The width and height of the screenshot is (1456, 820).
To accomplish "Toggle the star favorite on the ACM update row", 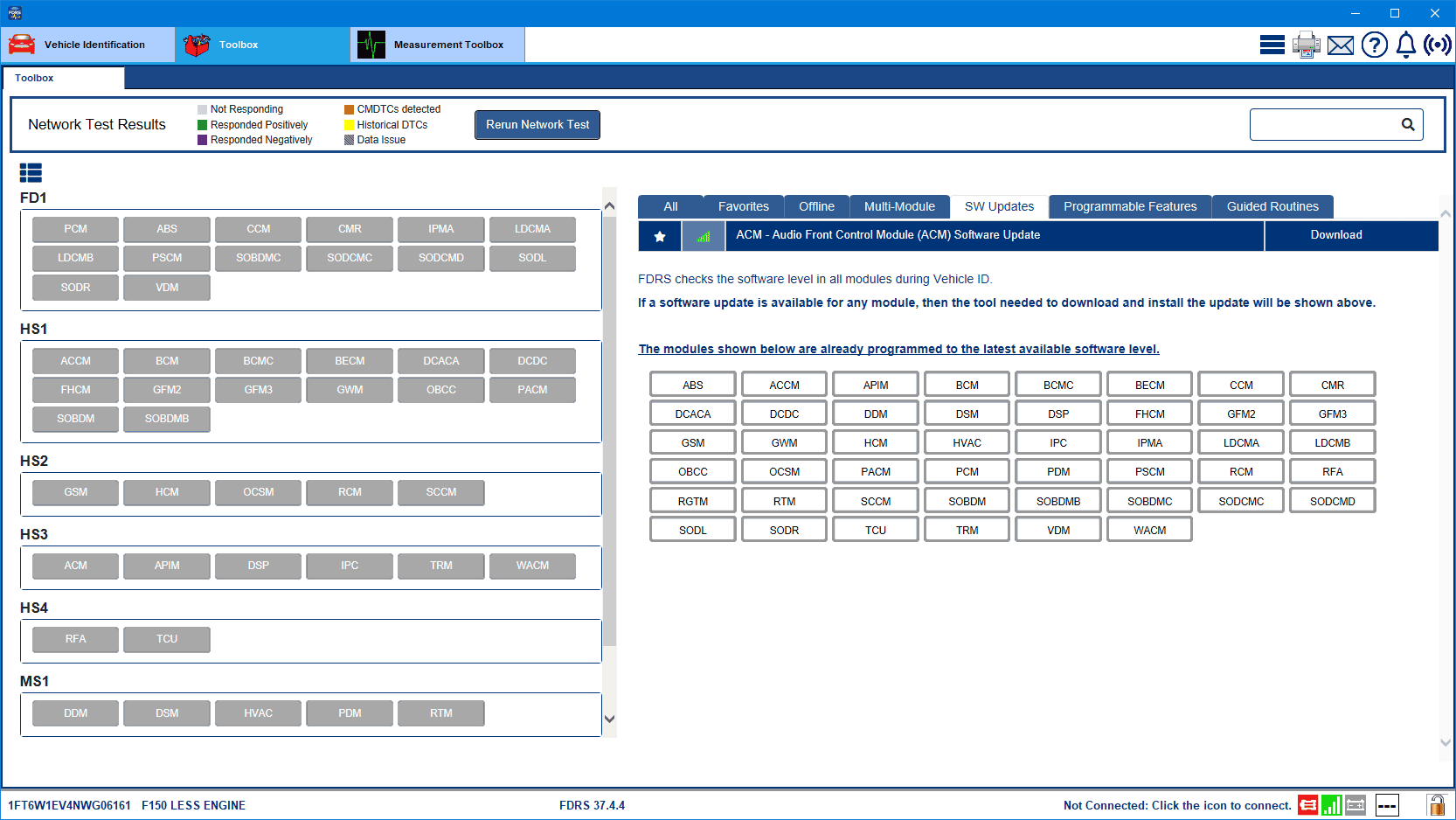I will [659, 236].
